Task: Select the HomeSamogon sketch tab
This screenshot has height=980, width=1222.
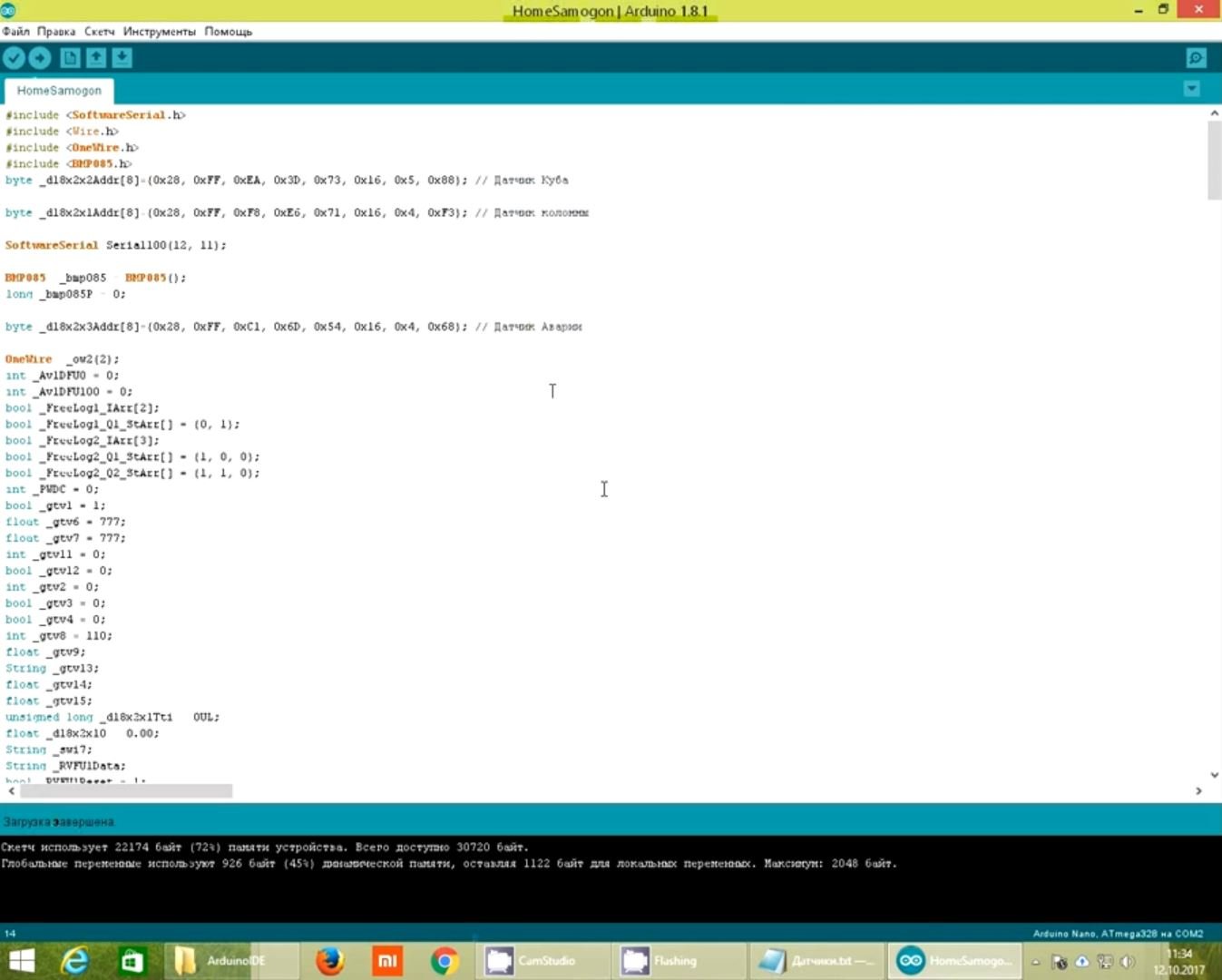Action: pos(59,91)
